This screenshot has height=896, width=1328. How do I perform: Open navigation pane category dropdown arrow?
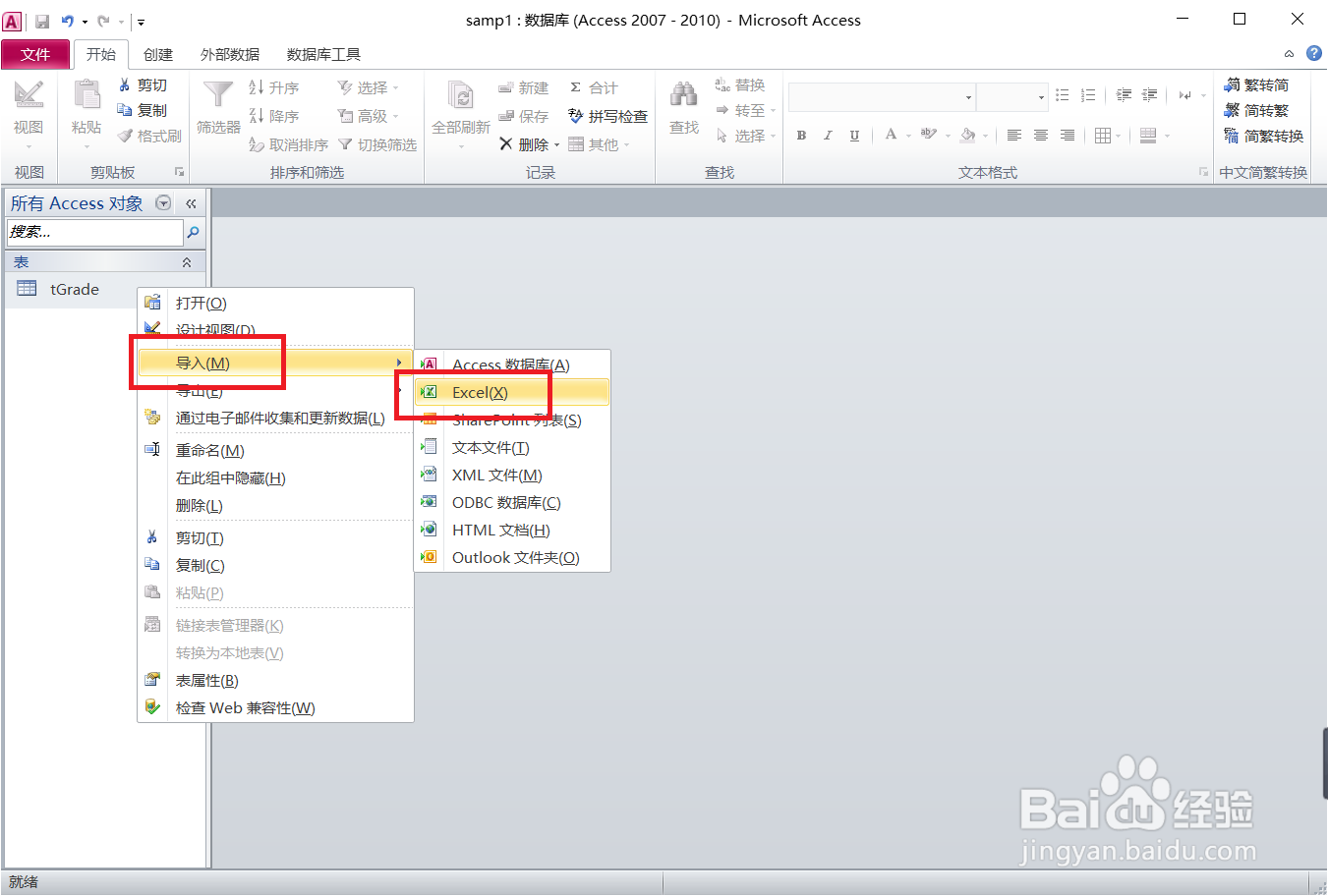(x=164, y=203)
